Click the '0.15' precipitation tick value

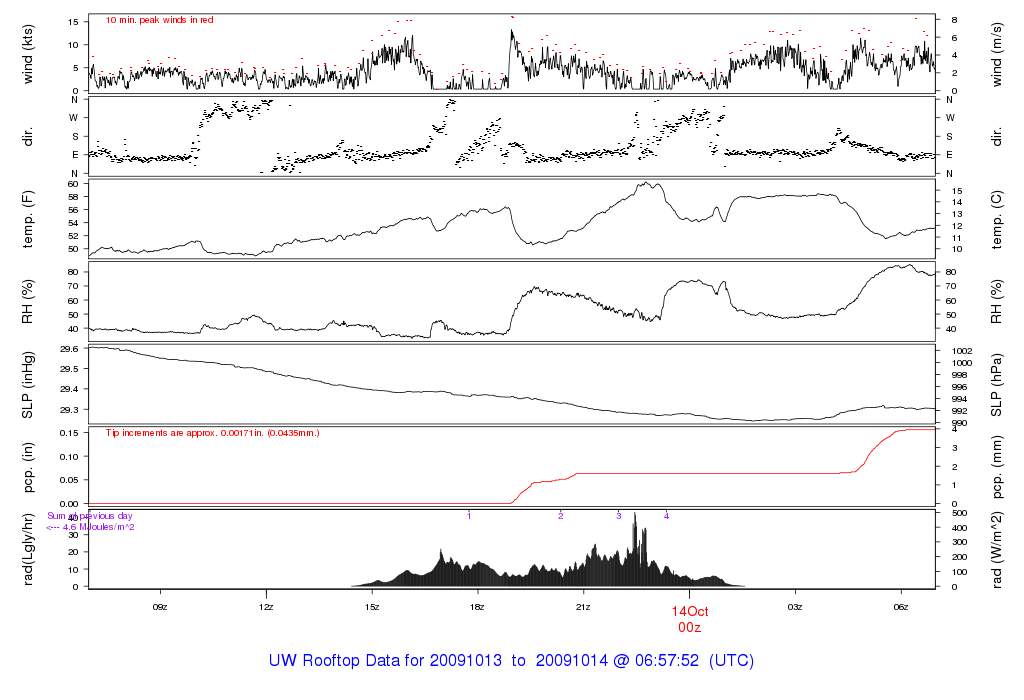[69, 433]
